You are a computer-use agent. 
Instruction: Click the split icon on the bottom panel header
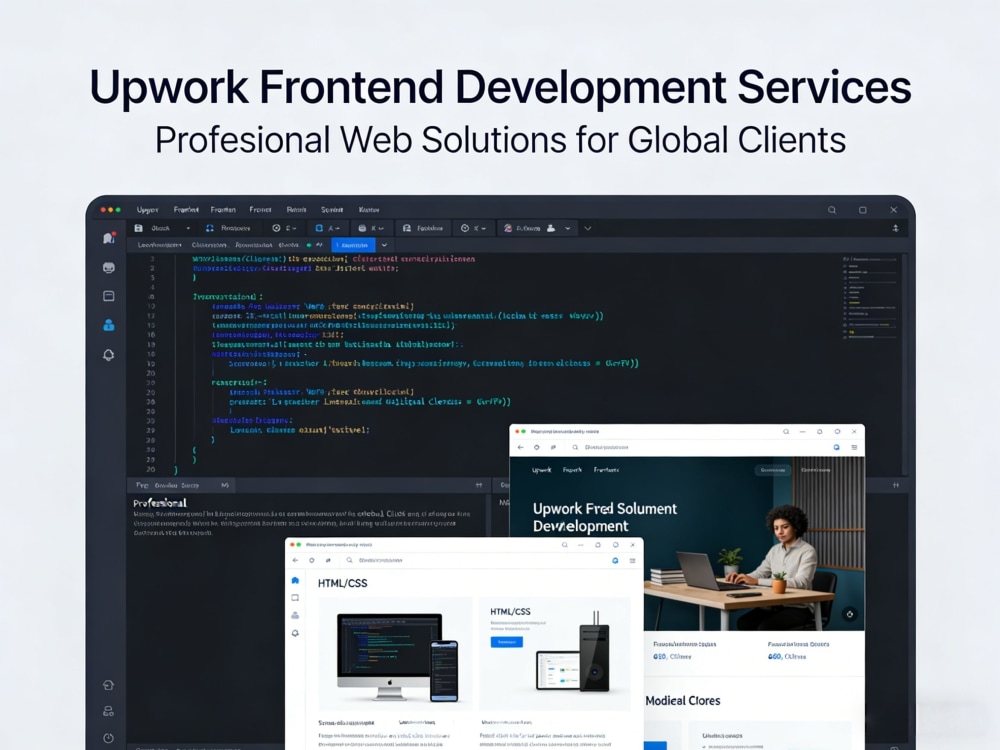click(x=479, y=485)
